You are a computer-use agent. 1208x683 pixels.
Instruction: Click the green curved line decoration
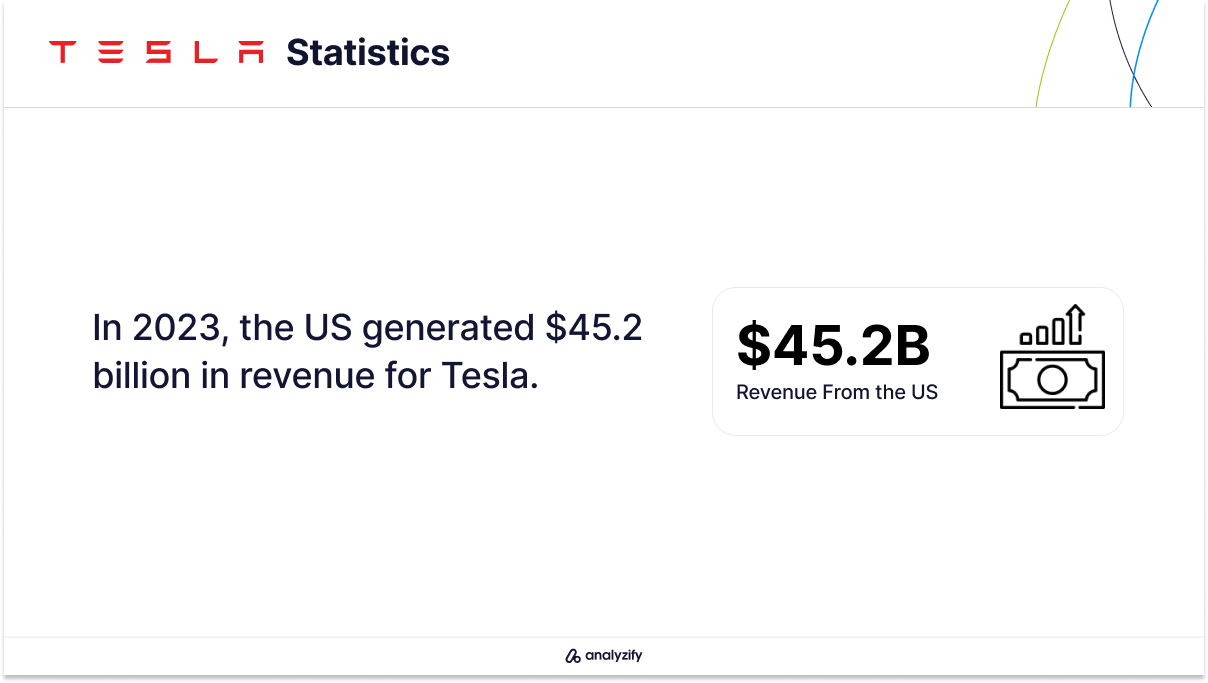tap(1052, 52)
